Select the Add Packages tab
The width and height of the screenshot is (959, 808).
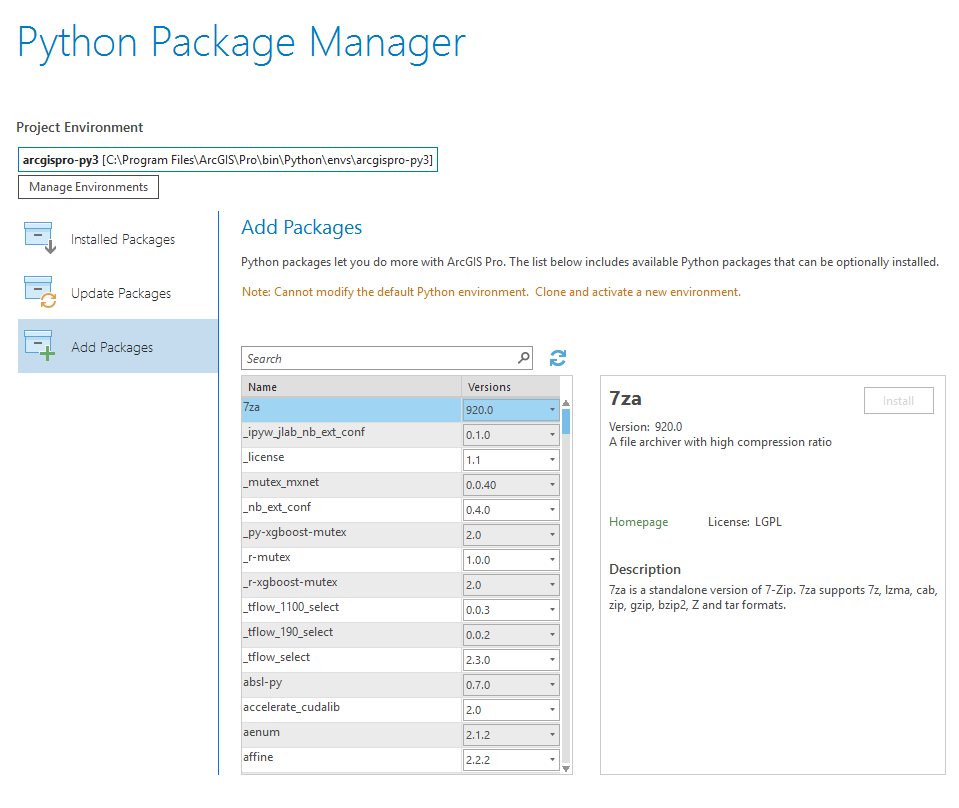[117, 346]
